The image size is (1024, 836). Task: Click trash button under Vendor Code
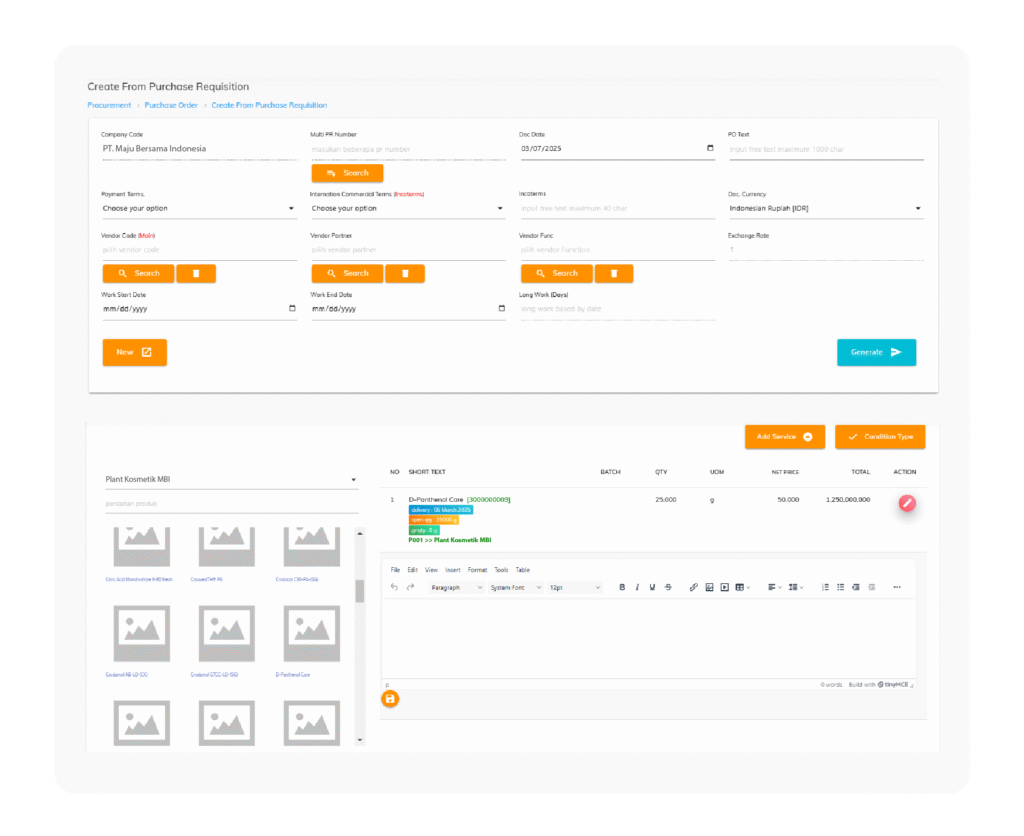[196, 273]
